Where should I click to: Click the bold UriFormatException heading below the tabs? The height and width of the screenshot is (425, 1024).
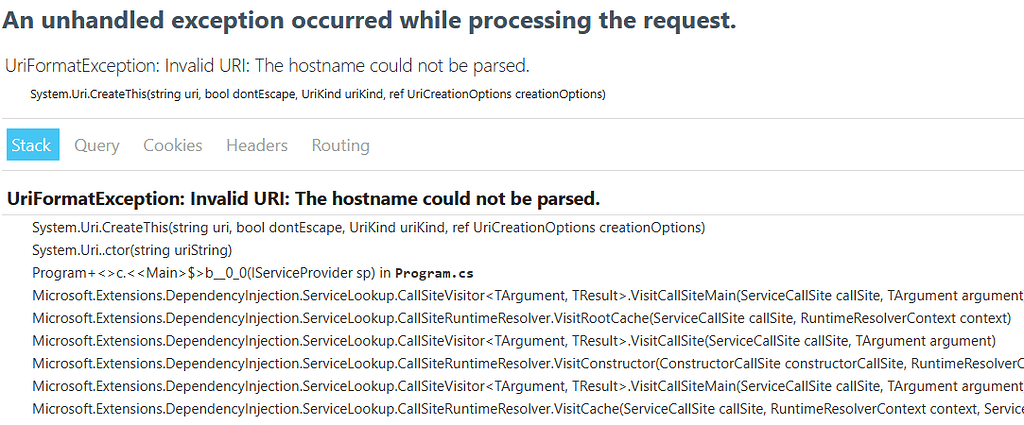coord(303,197)
